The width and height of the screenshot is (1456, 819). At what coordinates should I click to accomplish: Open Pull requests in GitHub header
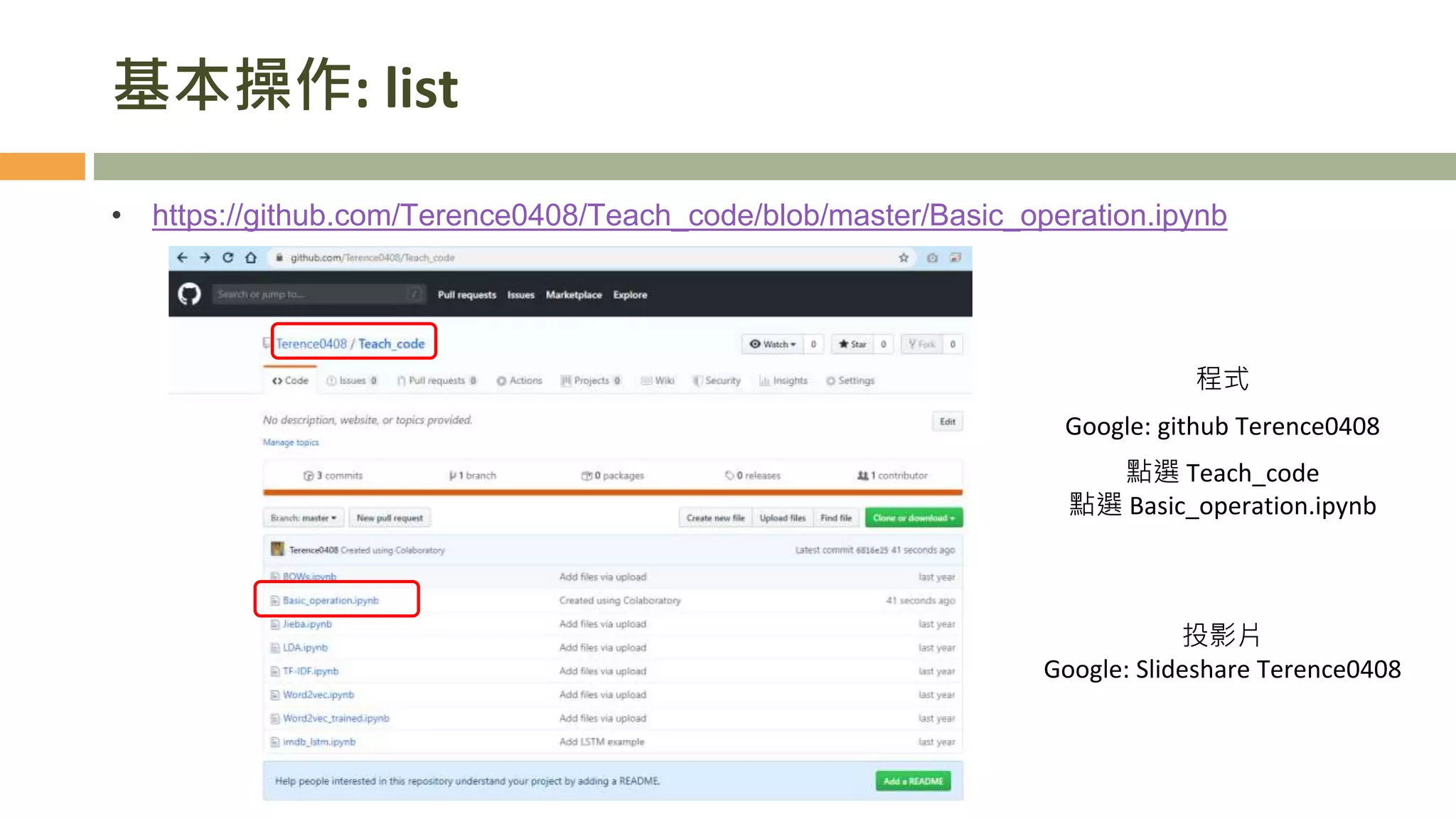[466, 294]
